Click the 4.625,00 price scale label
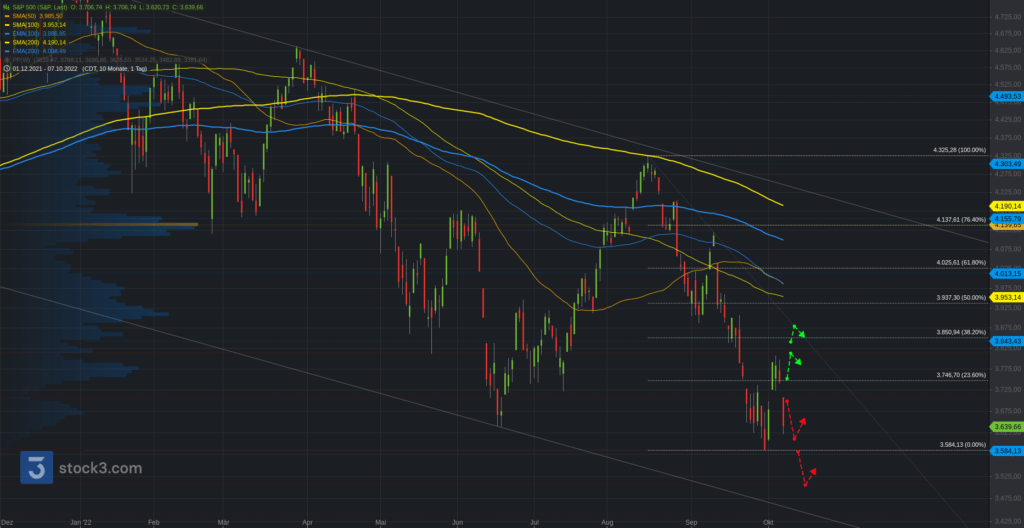 (x=1006, y=50)
